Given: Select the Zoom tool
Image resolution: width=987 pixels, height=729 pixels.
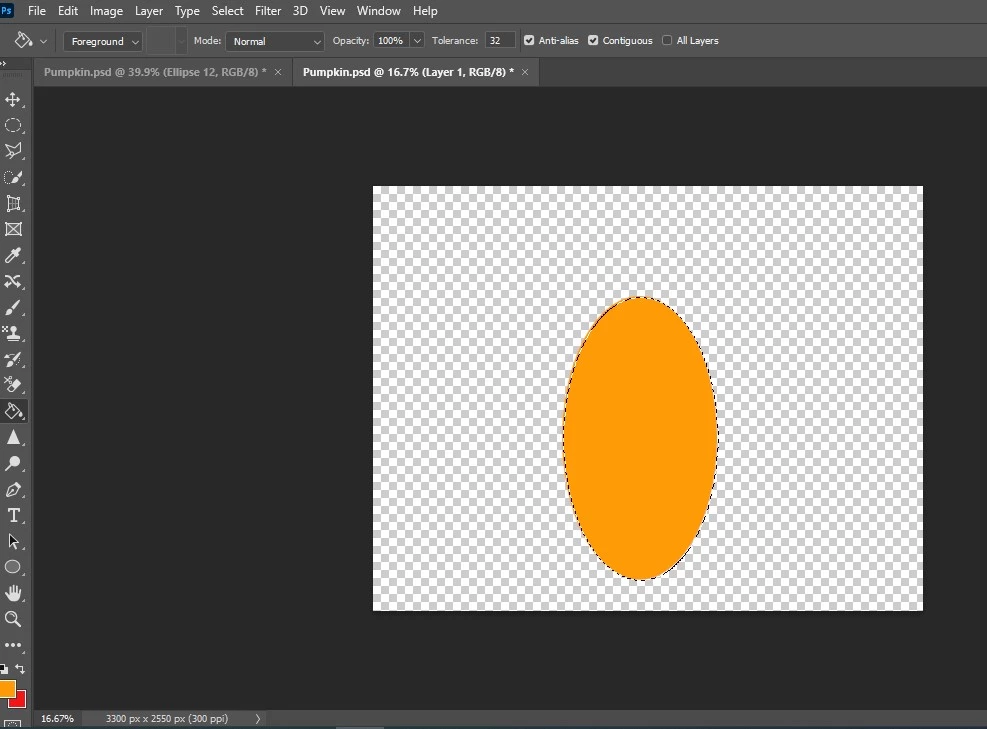Looking at the screenshot, I should pos(13,619).
